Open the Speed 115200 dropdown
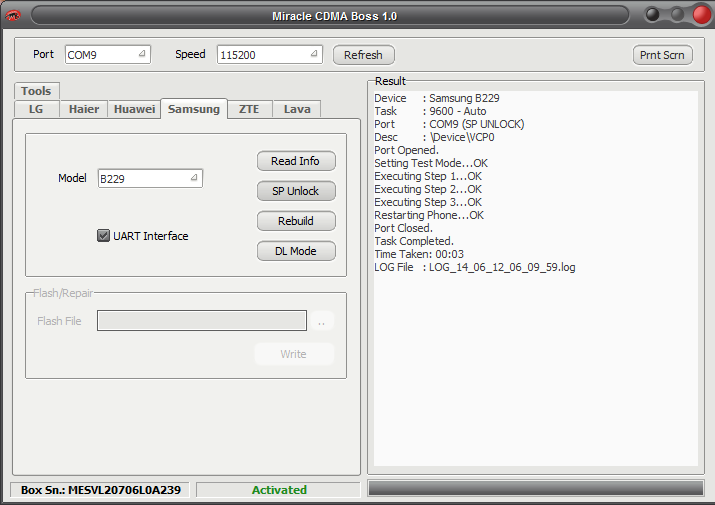Viewport: 715px width, 505px height. click(x=269, y=55)
